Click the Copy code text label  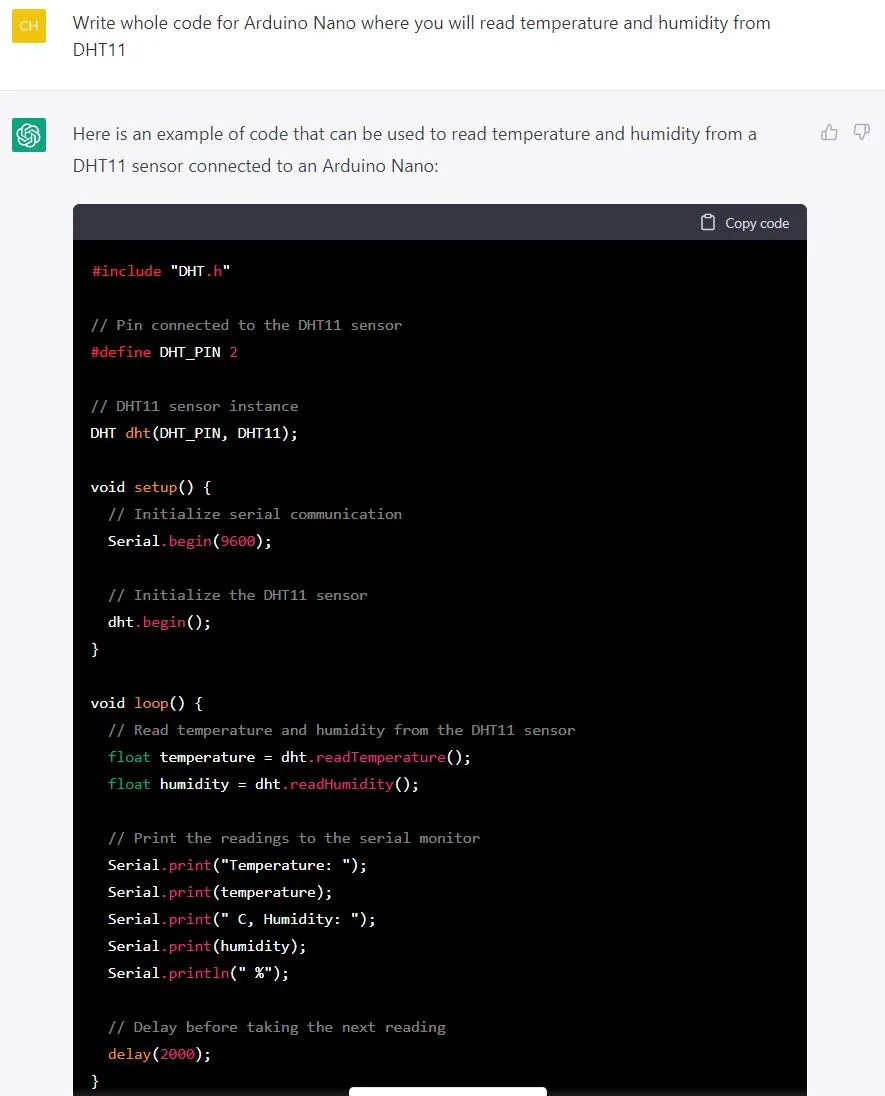[x=757, y=223]
